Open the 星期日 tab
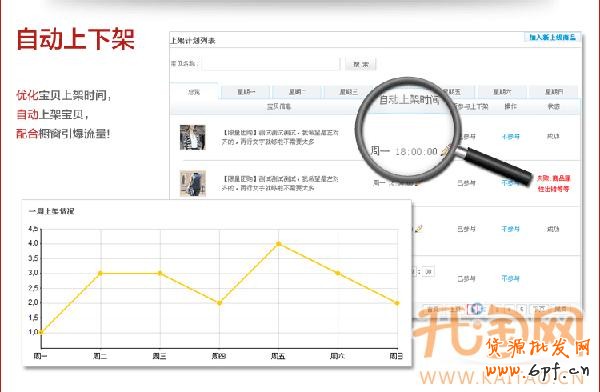The width and height of the screenshot is (600, 392). coord(553,92)
